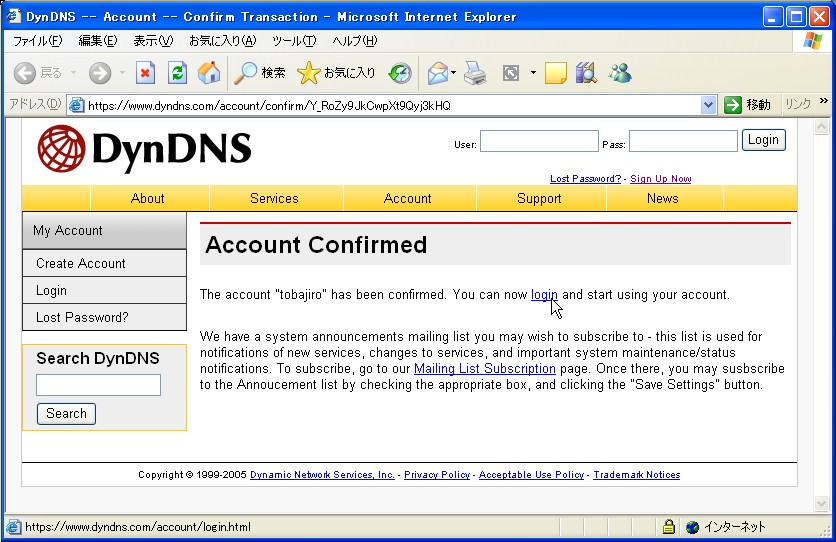Open Messenger people icon

(x=620, y=73)
